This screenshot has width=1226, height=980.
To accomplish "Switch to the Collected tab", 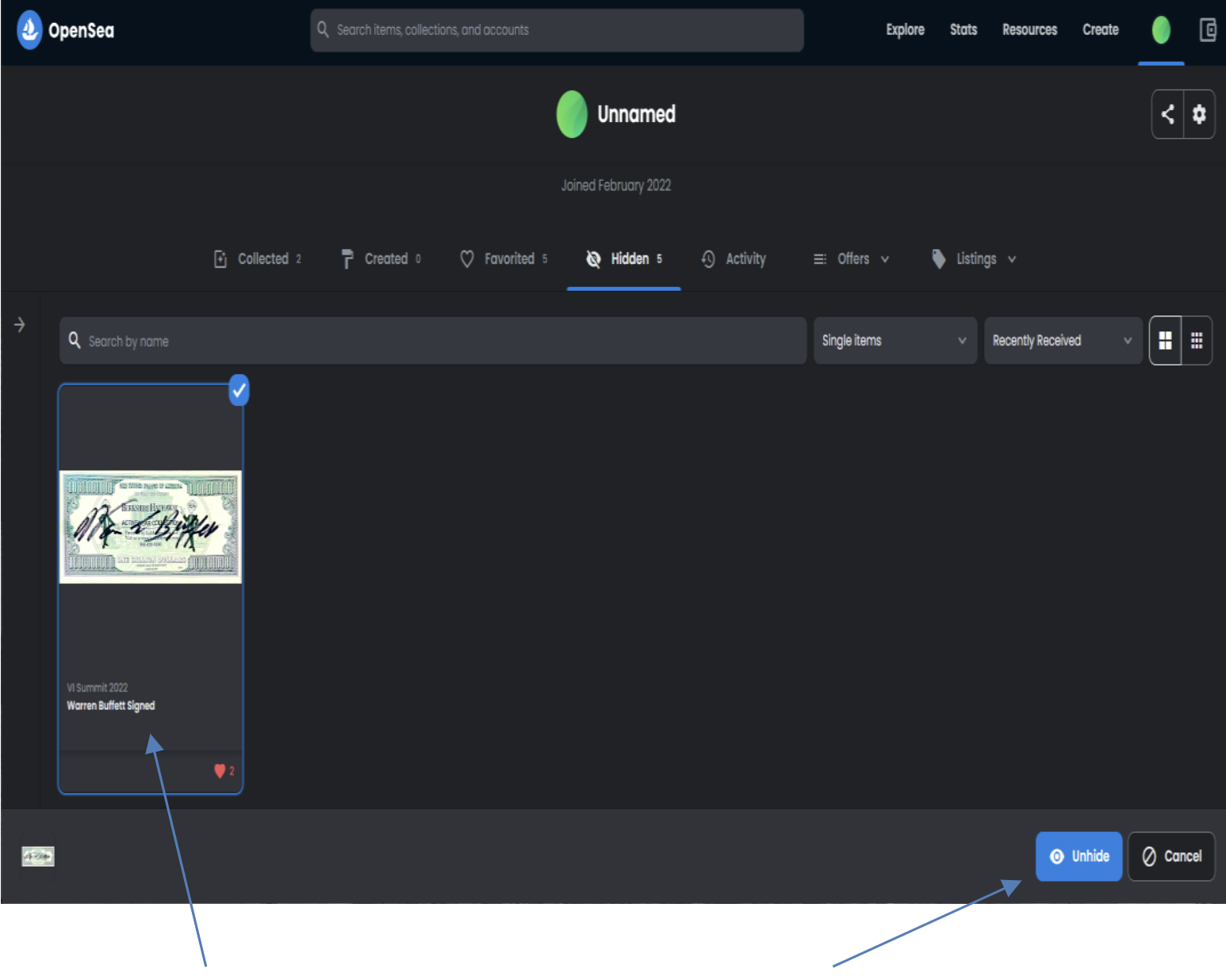I will point(258,258).
